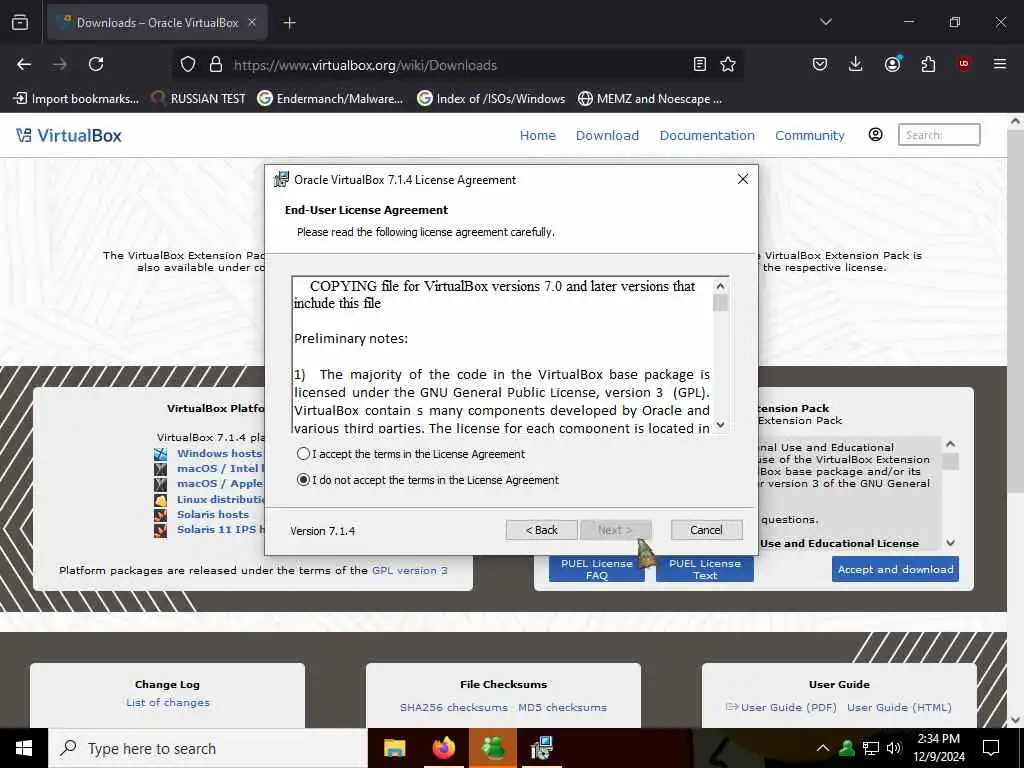Viewport: 1024px width, 768px height.
Task: Click the license text scrollbar thumb
Action: pyautogui.click(x=720, y=303)
